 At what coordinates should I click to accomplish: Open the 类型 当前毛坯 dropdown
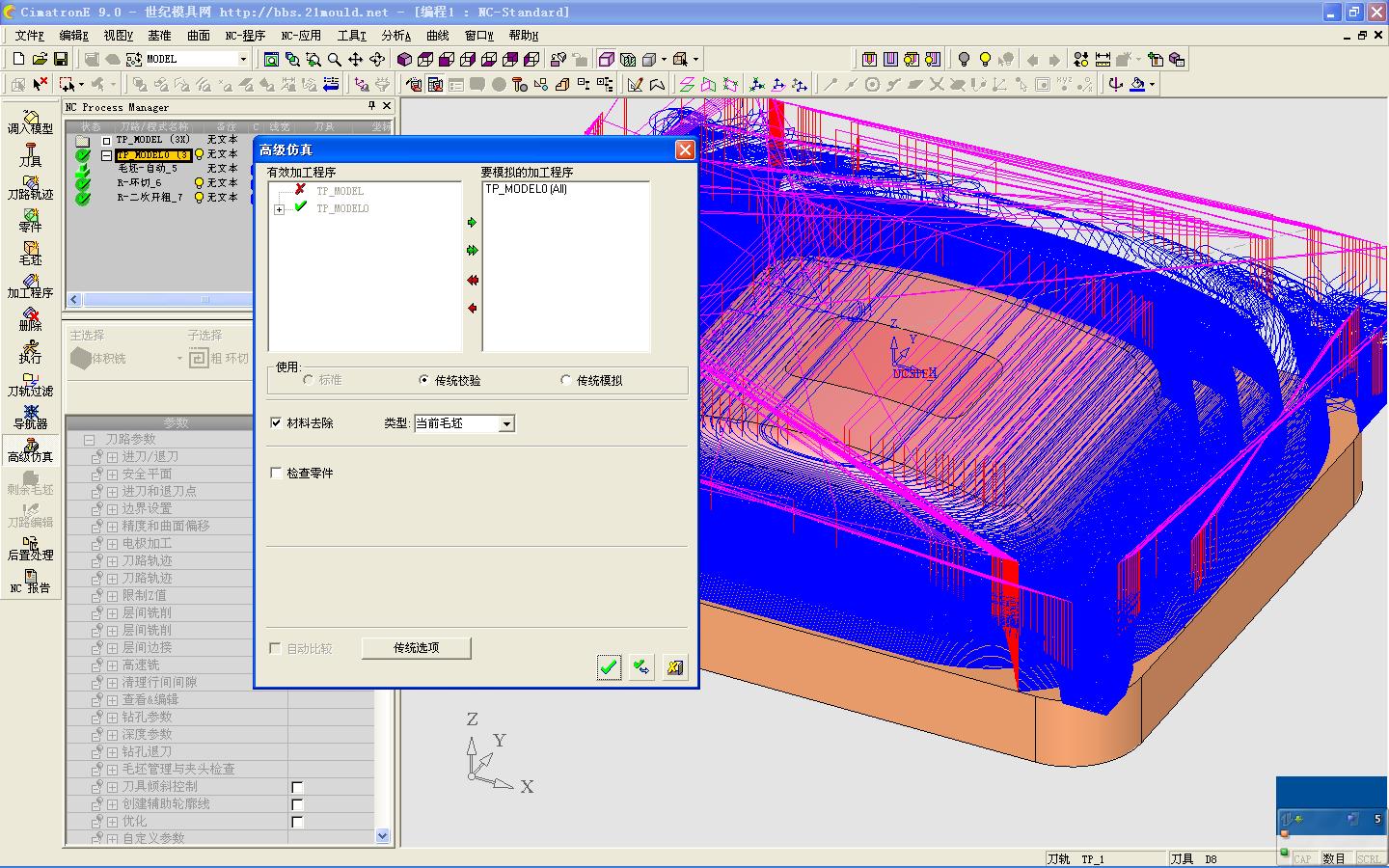click(x=506, y=423)
